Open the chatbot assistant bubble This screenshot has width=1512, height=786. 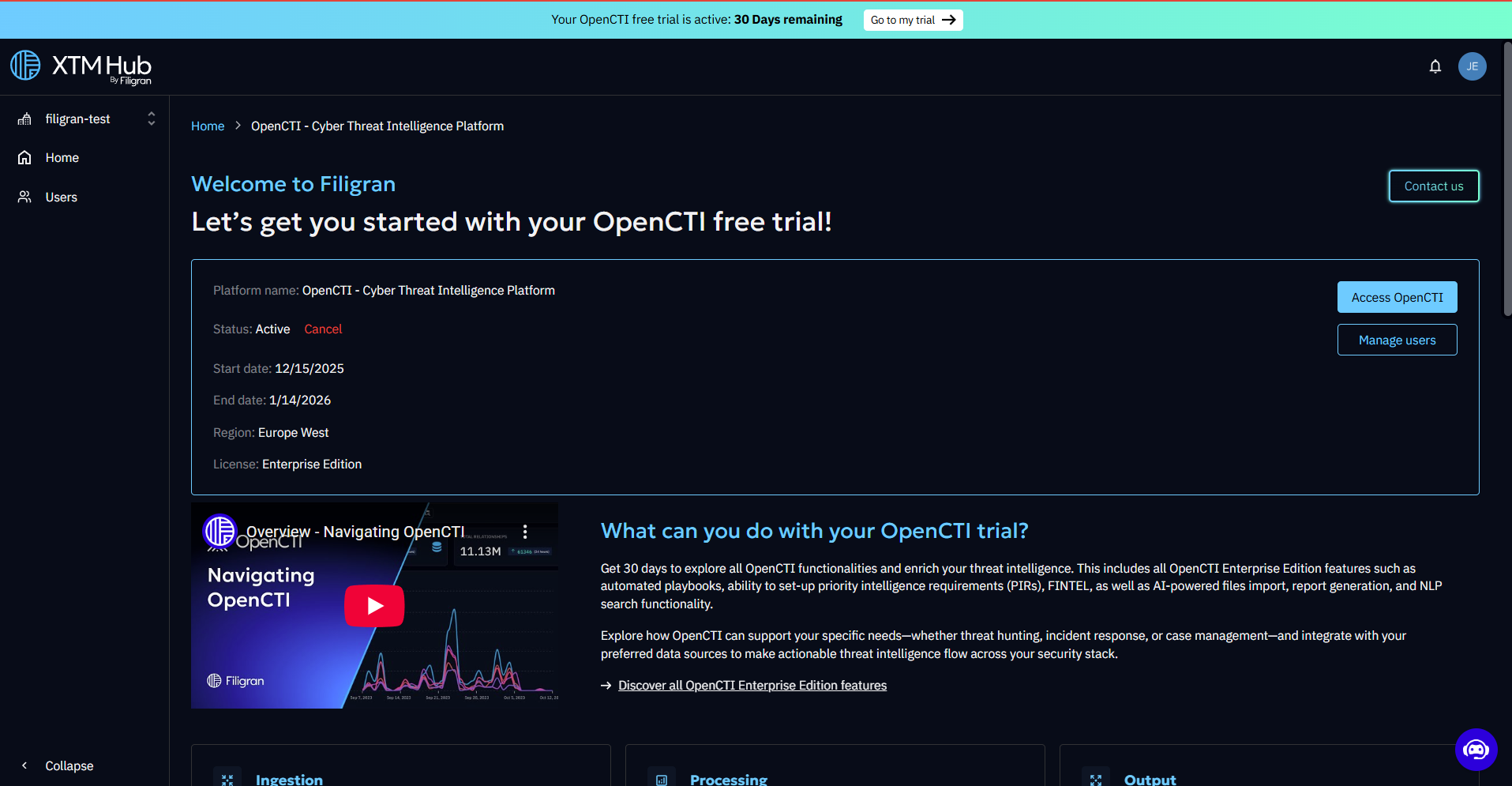point(1476,749)
